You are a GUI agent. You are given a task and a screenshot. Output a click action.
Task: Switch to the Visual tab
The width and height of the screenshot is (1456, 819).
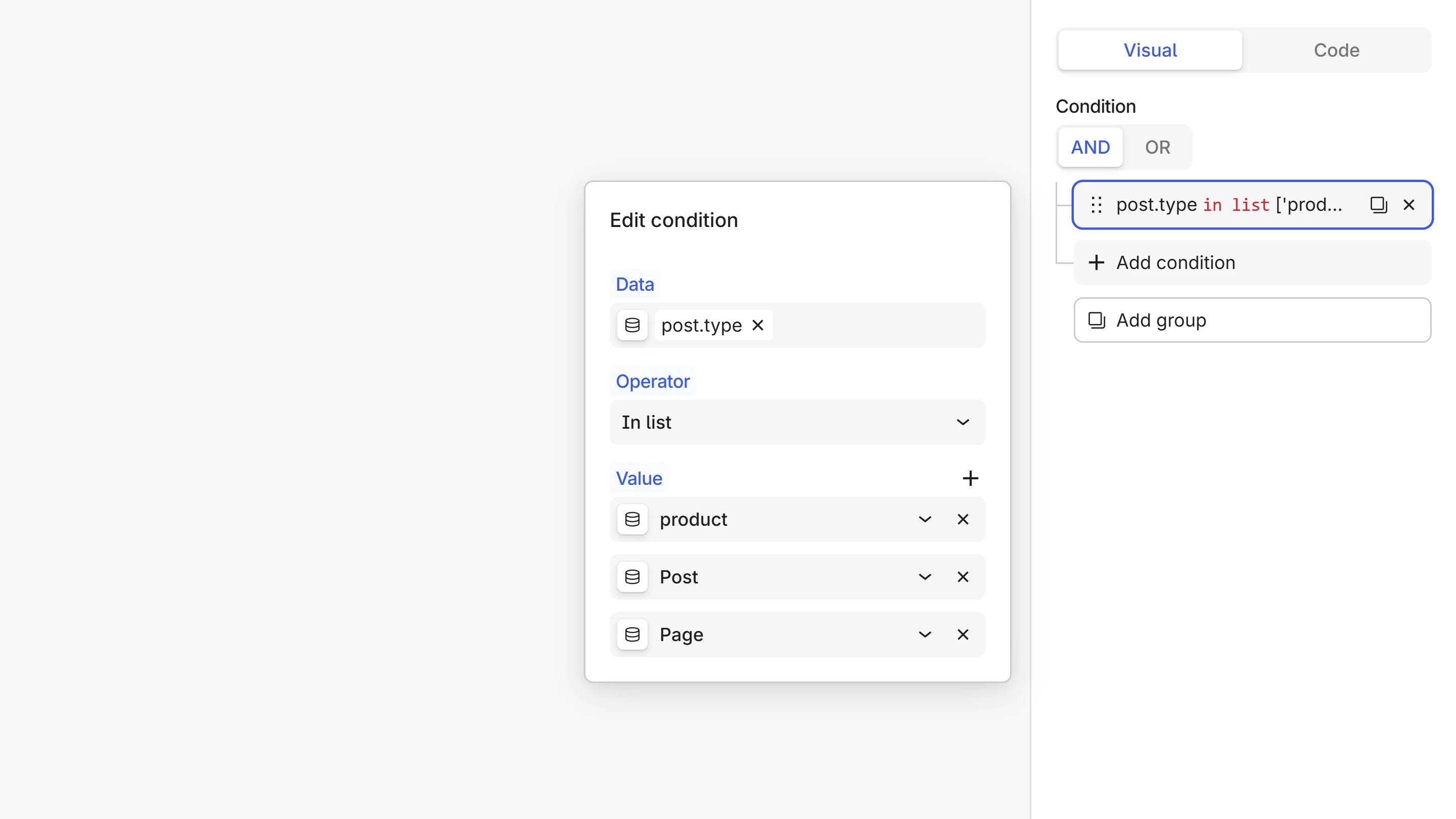pyautogui.click(x=1150, y=51)
